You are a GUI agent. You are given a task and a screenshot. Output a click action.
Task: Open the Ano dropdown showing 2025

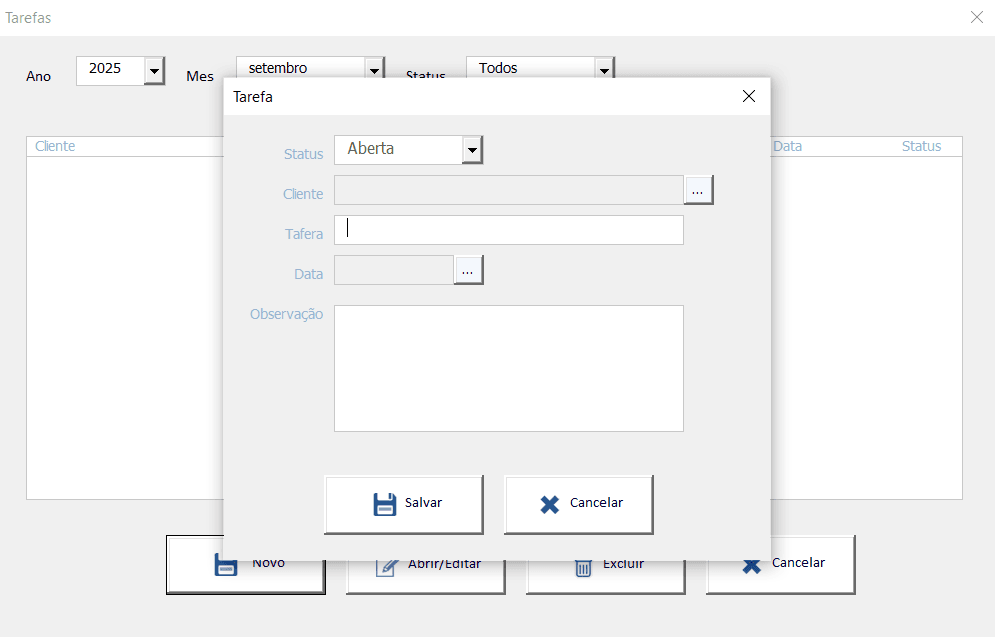click(x=154, y=71)
